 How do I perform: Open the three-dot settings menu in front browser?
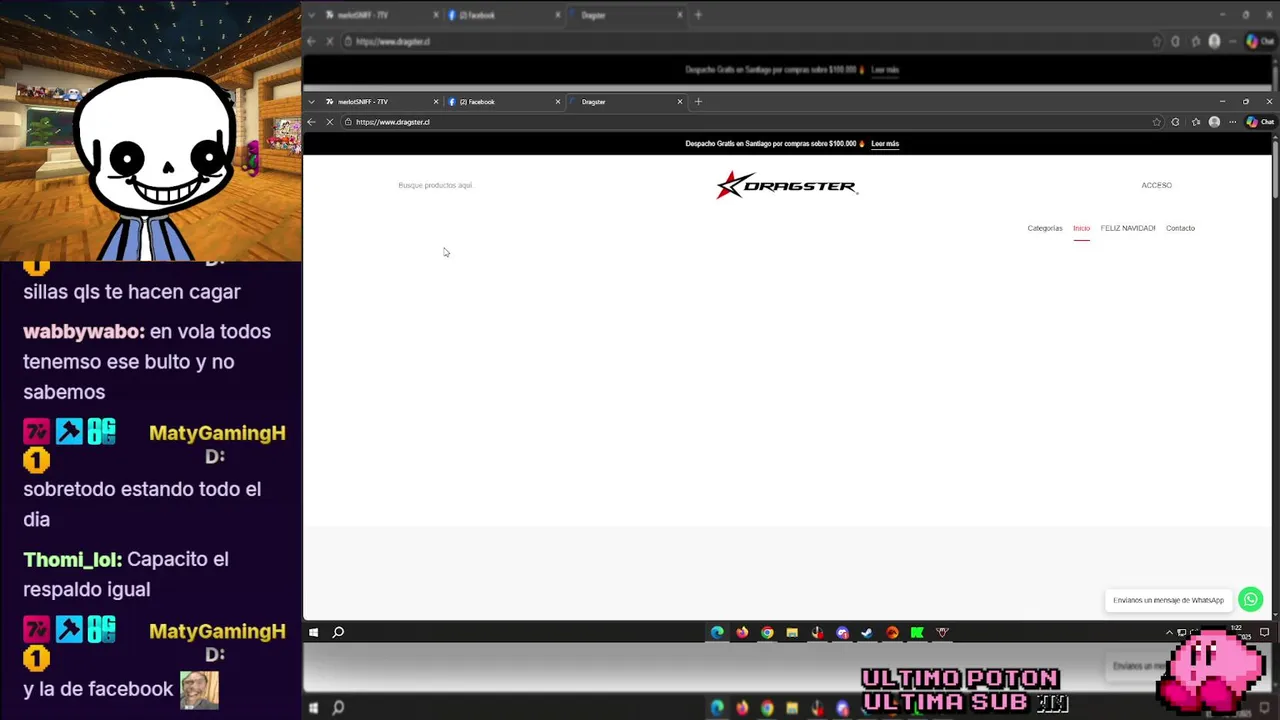[1233, 122]
